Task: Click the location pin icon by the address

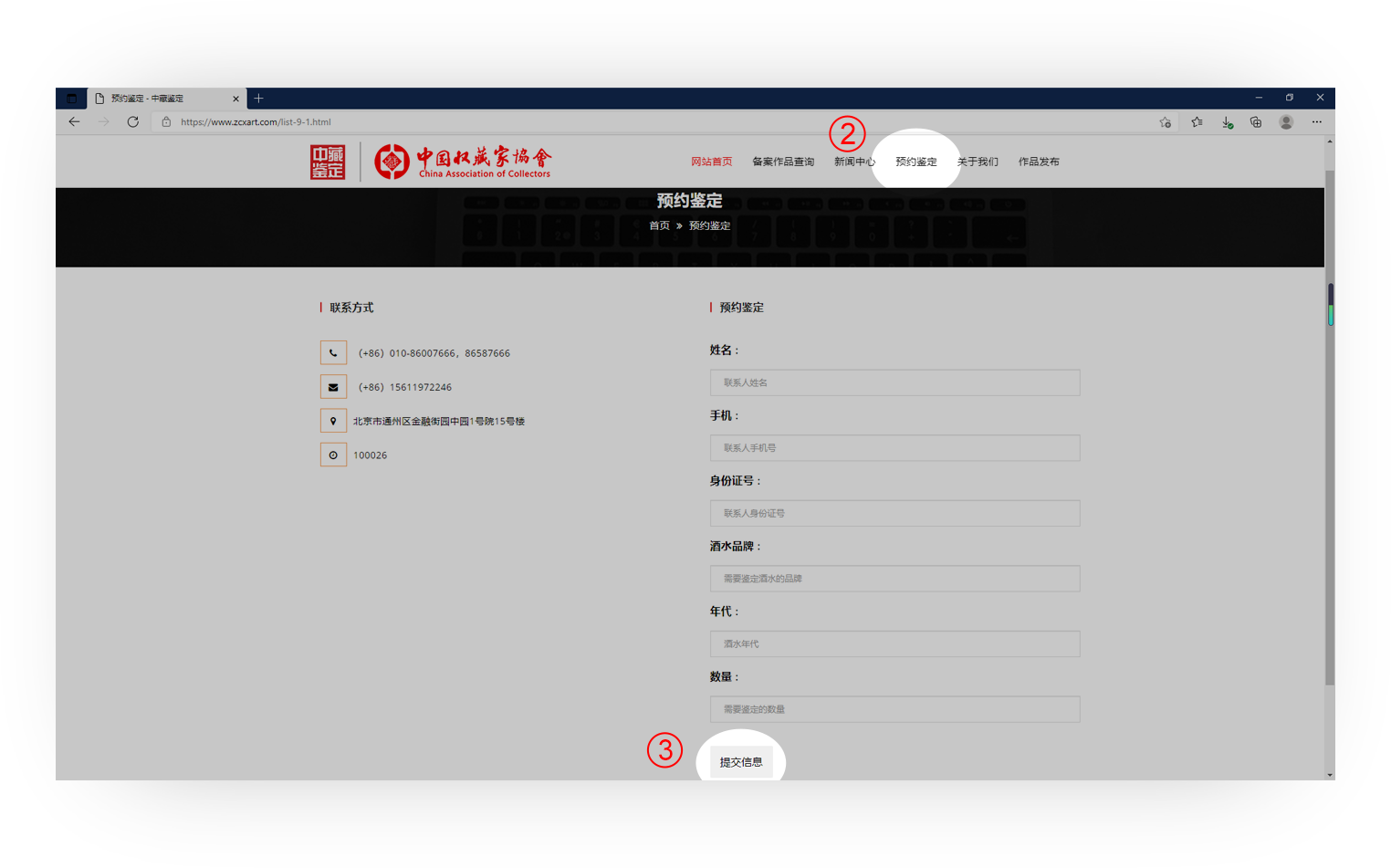Action: click(x=333, y=421)
